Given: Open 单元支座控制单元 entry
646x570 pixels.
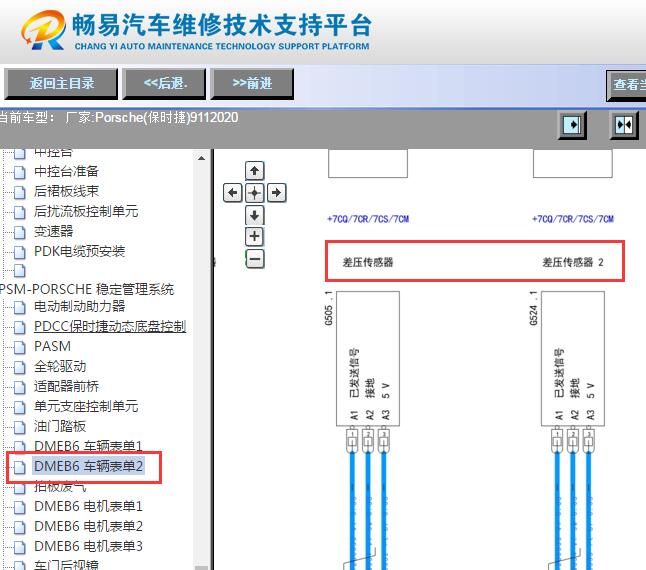Looking at the screenshot, I should click(86, 406).
